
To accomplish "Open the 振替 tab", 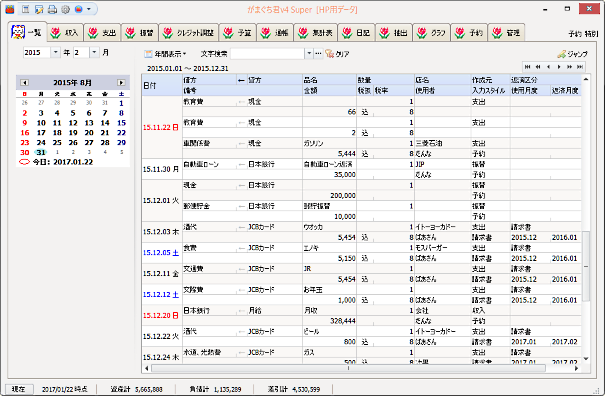I will pyautogui.click(x=140, y=33).
